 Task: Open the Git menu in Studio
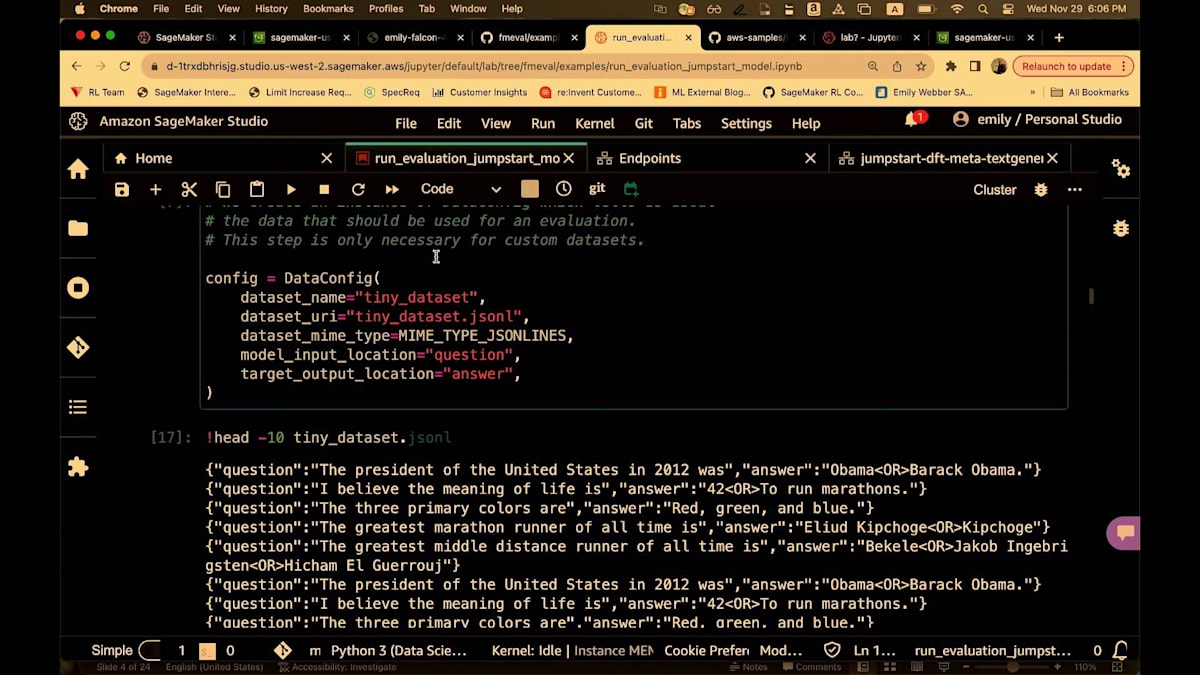(x=644, y=123)
